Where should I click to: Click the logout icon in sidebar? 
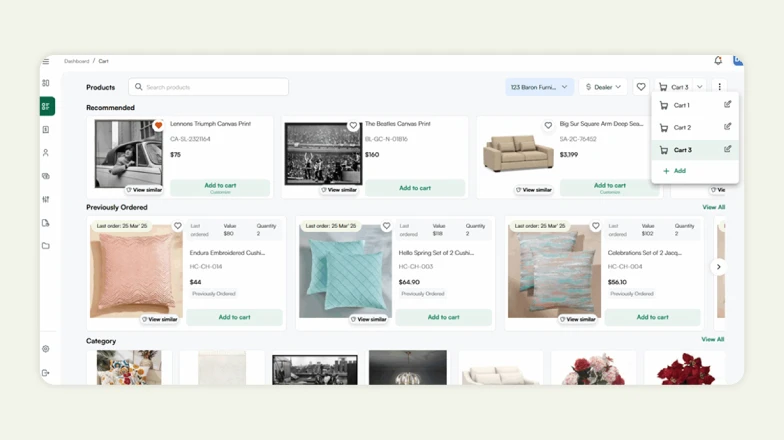(46, 372)
